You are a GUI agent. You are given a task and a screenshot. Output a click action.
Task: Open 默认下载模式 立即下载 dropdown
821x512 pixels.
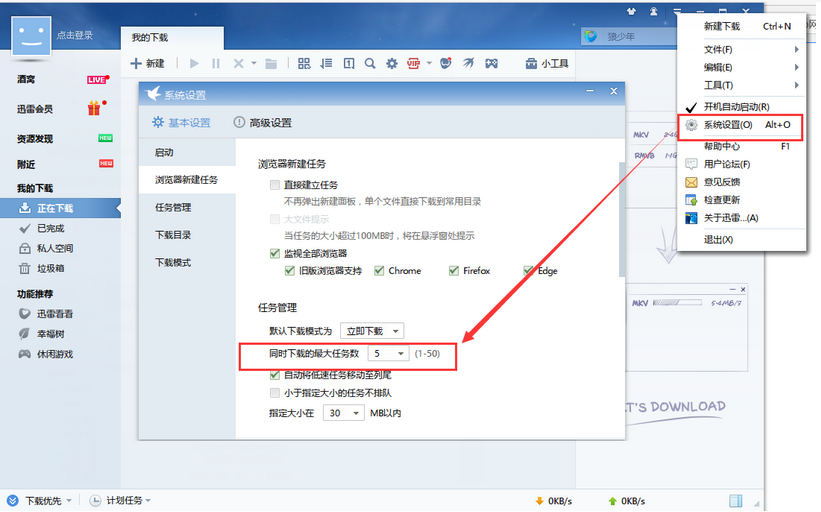pos(372,331)
